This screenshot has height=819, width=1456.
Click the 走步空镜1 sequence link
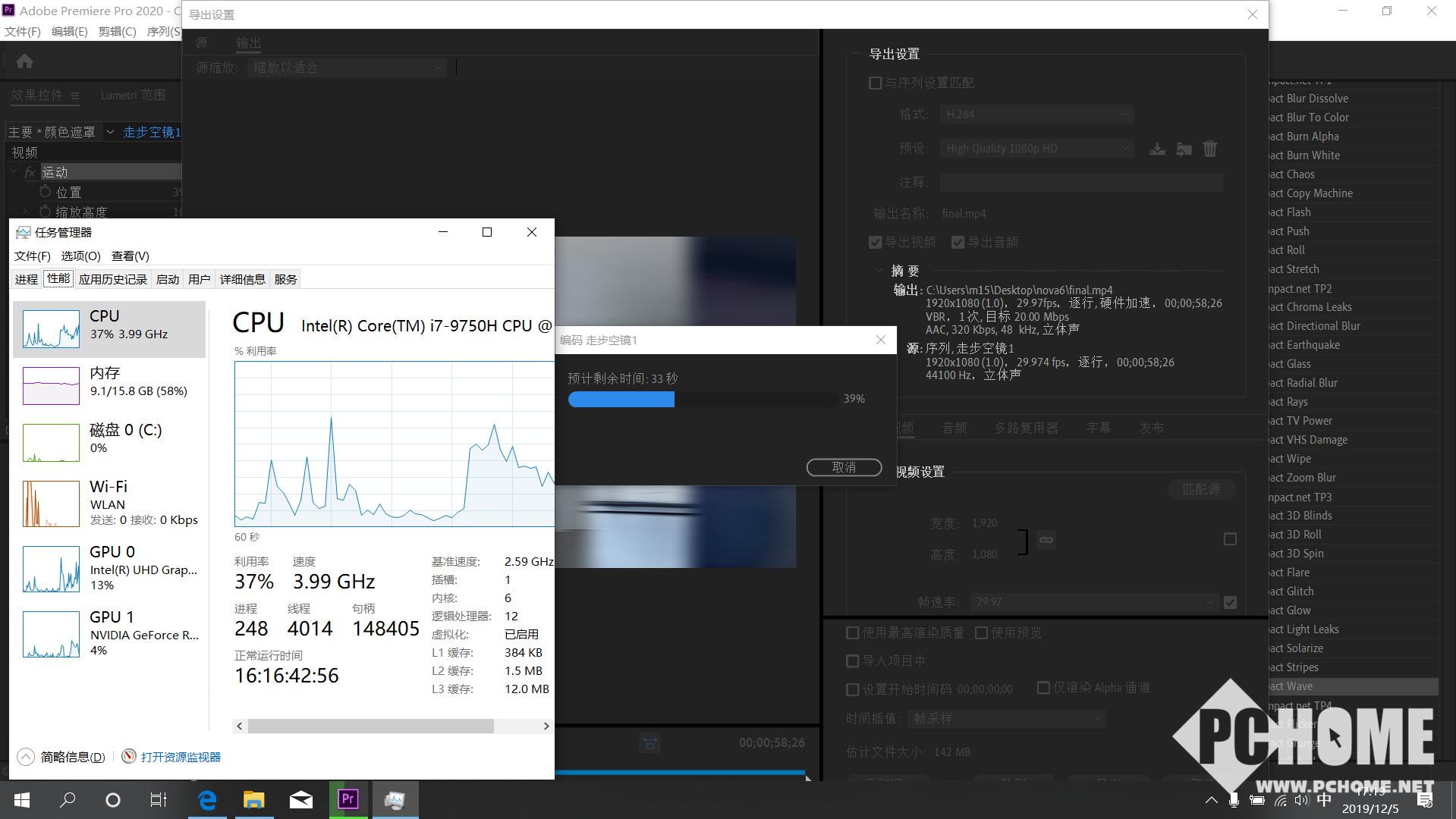point(152,132)
